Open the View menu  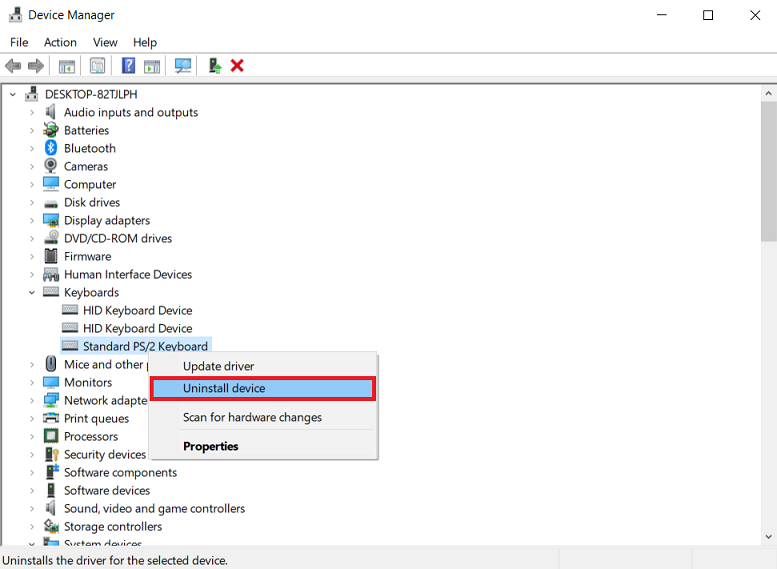[105, 43]
